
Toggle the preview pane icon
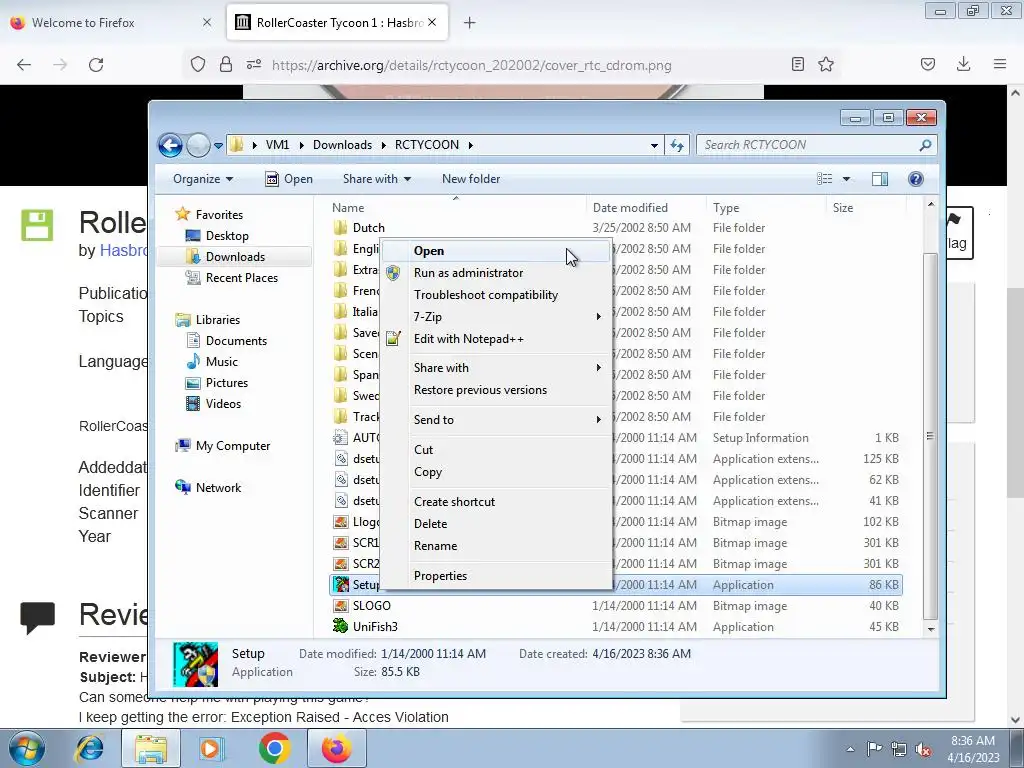tap(880, 179)
